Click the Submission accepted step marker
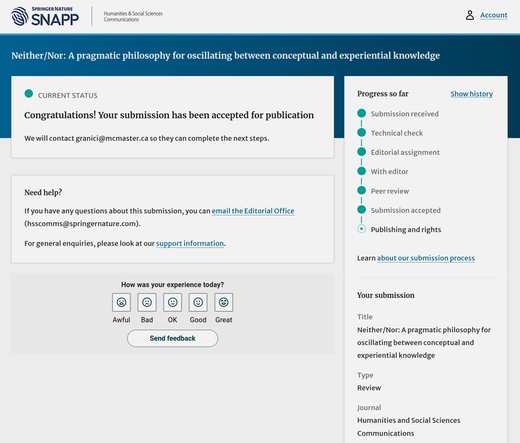This screenshot has width=520, height=443. point(361,210)
